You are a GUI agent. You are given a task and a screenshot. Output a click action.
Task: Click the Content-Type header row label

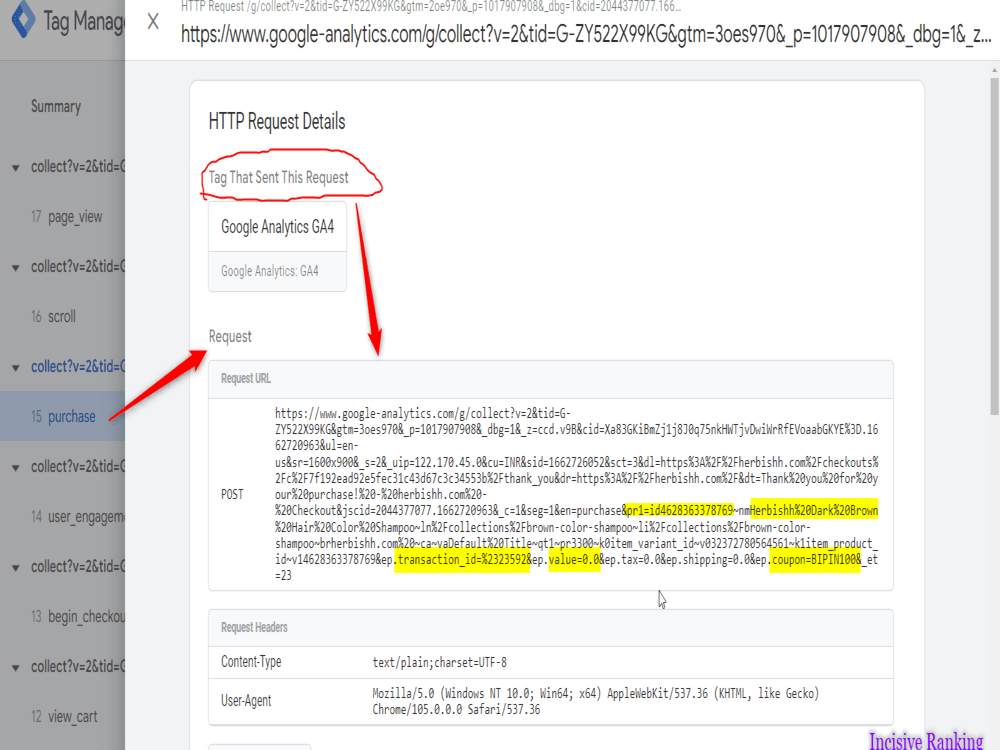click(x=251, y=662)
